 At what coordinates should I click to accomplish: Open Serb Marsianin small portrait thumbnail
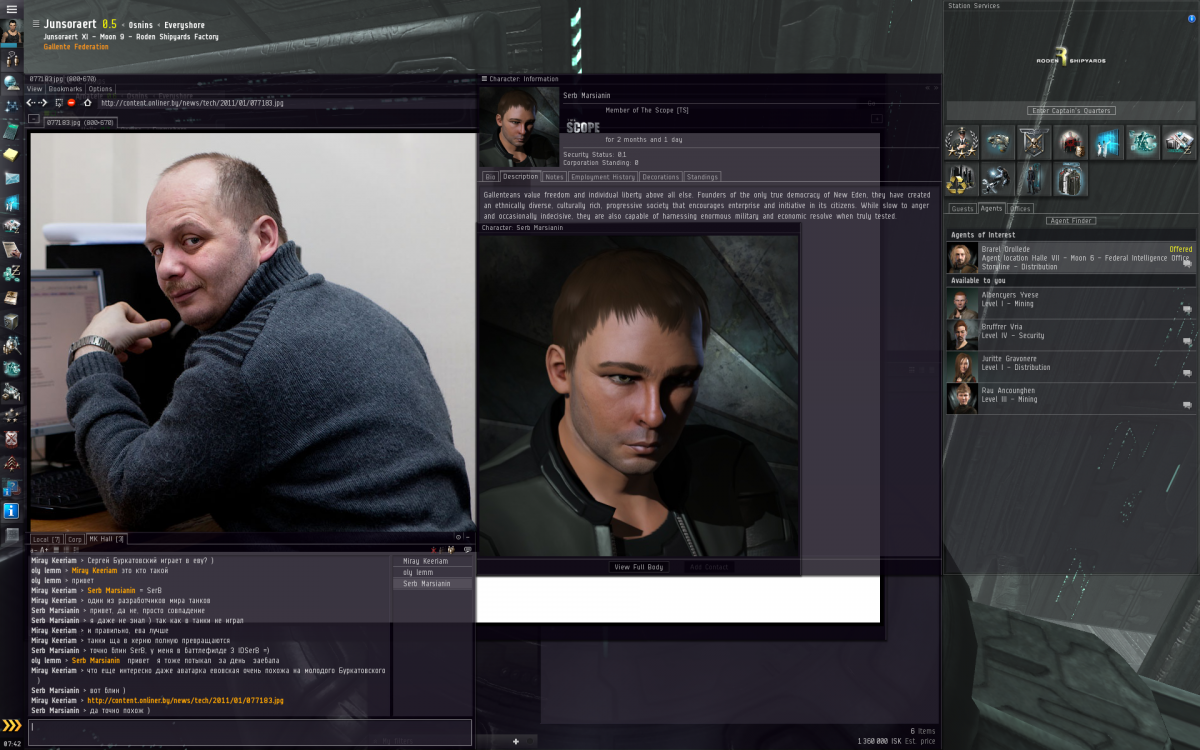pyautogui.click(x=519, y=127)
